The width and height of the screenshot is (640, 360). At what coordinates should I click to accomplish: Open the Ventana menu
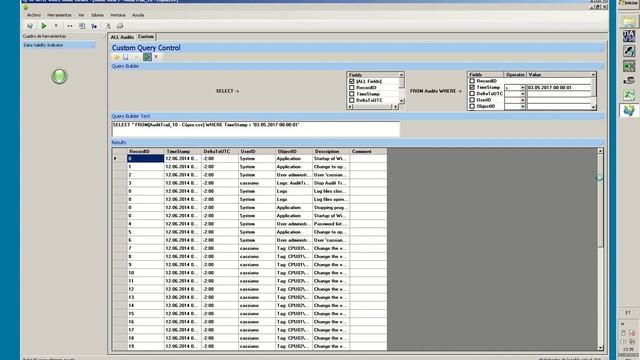pyautogui.click(x=118, y=15)
